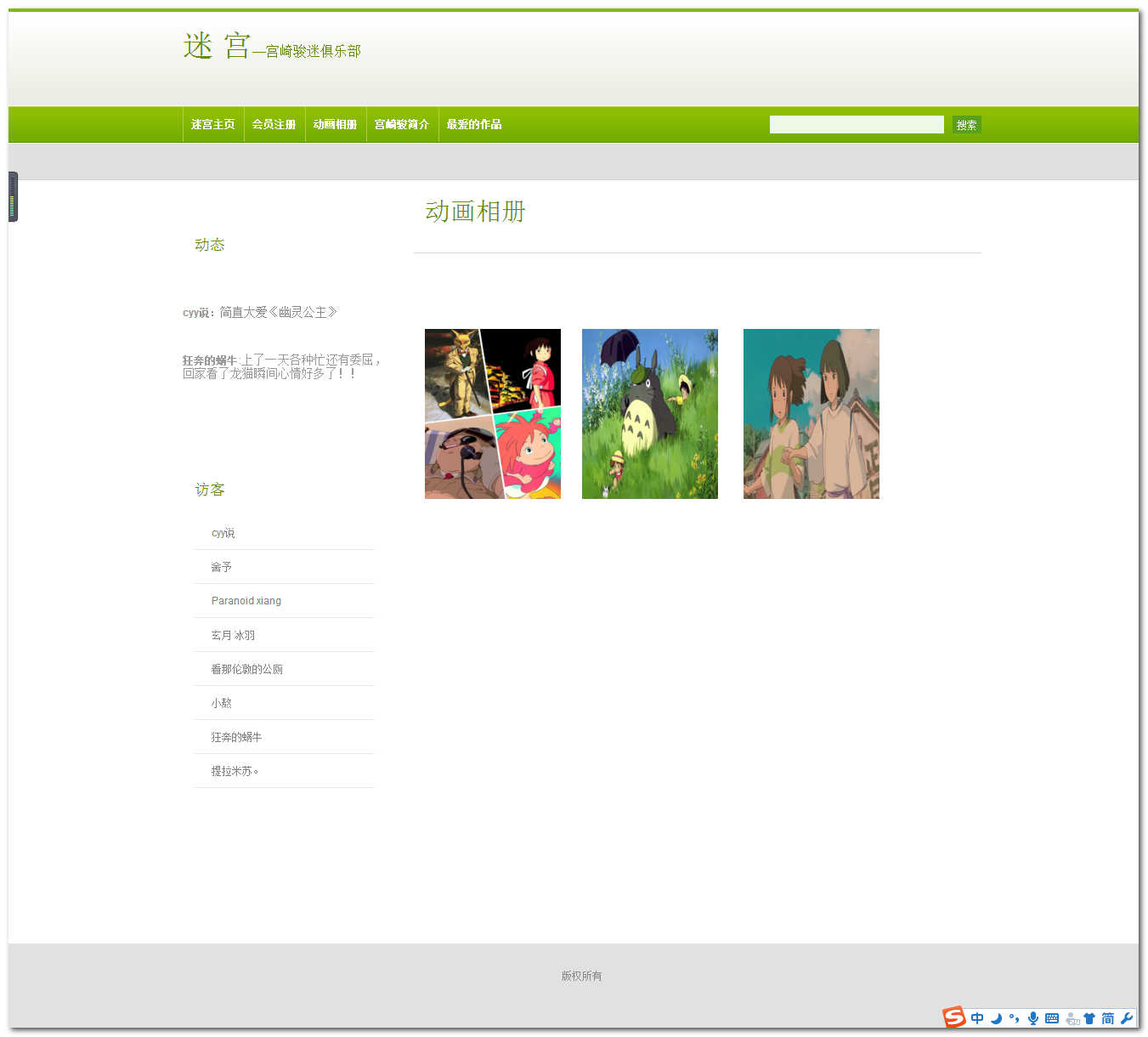Open the Spirited Away Chihiro and Haku thumbnail
The height and width of the screenshot is (1037, 1148).
[x=812, y=414]
